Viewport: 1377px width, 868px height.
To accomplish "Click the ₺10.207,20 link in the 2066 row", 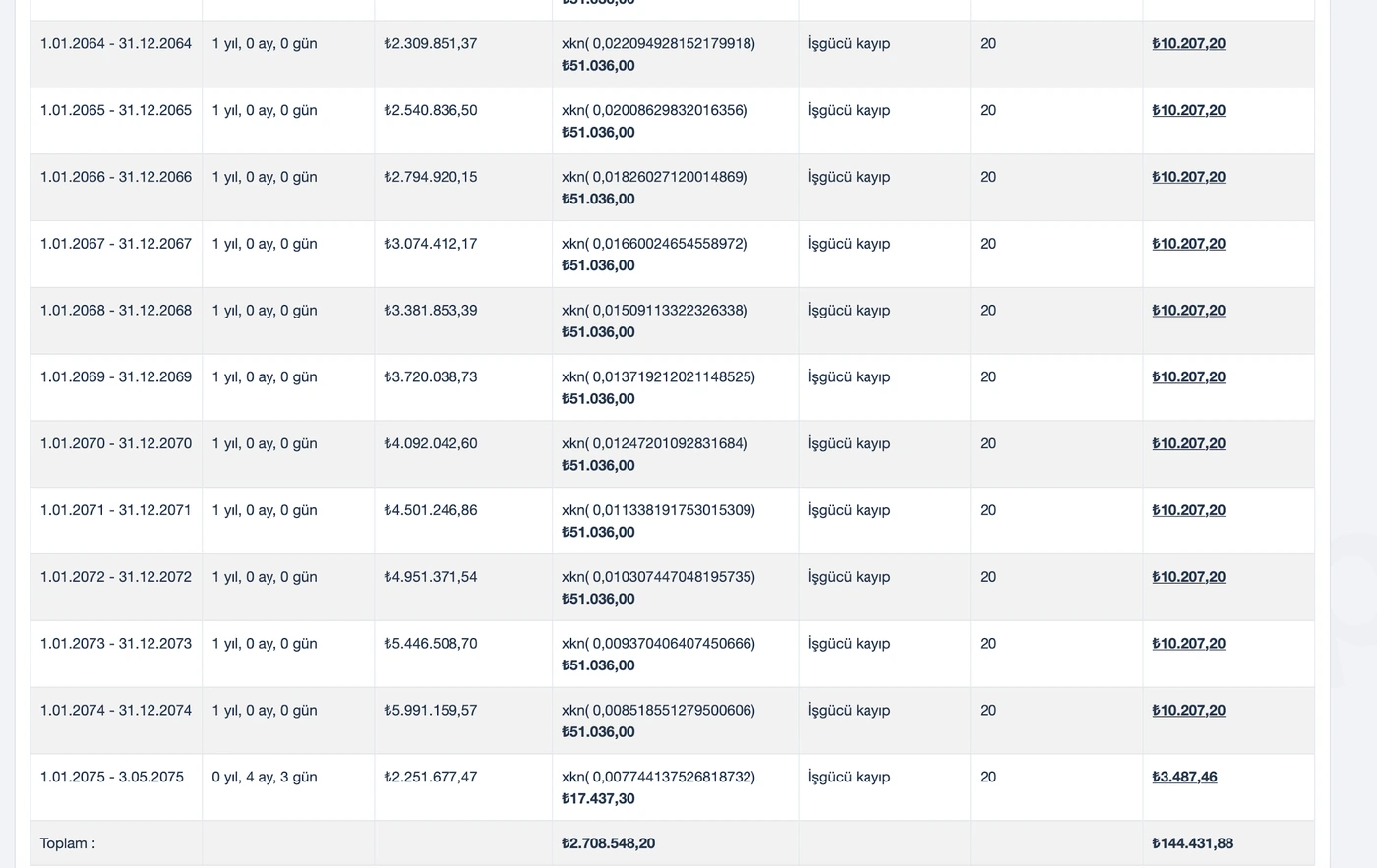I will pyautogui.click(x=1188, y=177).
